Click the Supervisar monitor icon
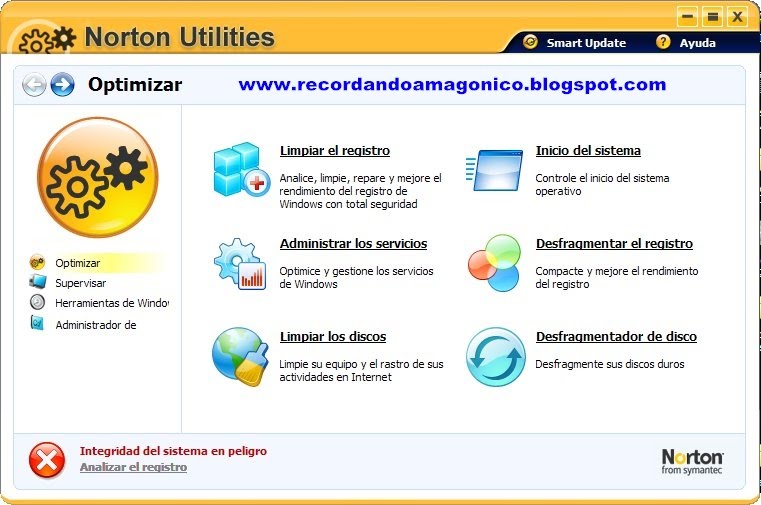Screen dimensions: 761x505 [37, 281]
